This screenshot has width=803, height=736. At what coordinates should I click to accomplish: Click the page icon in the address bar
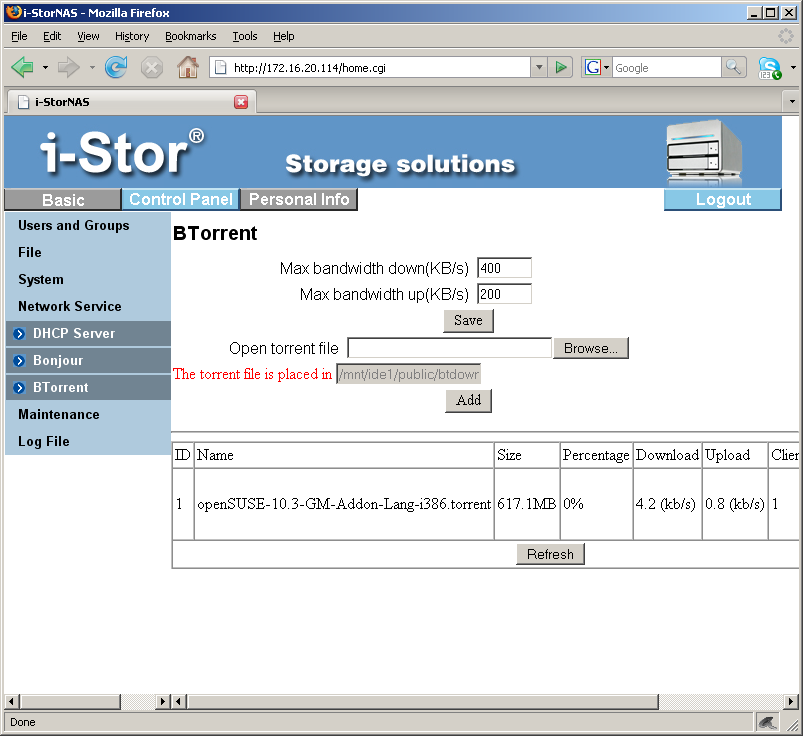(x=220, y=68)
